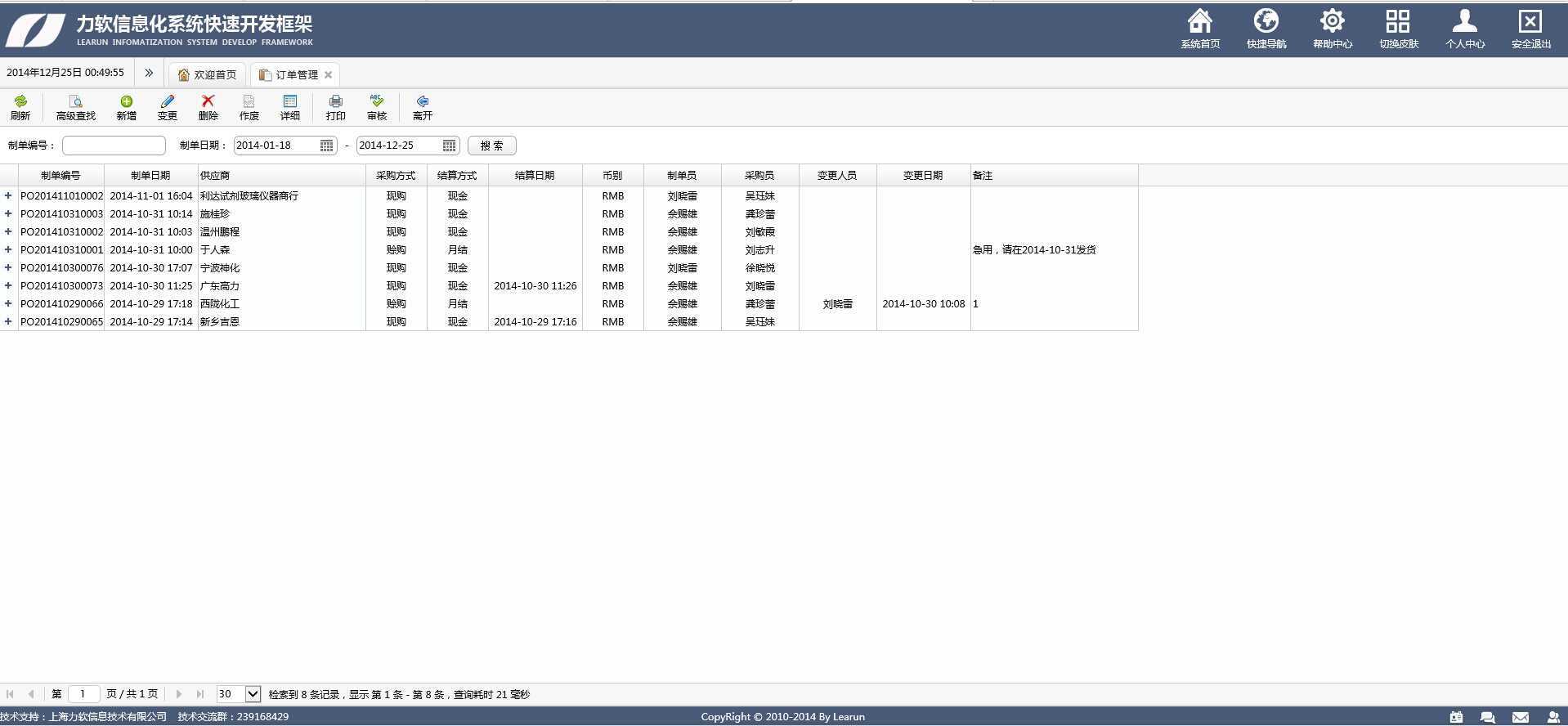Click the calendar icon in footer bar

click(x=1456, y=717)
